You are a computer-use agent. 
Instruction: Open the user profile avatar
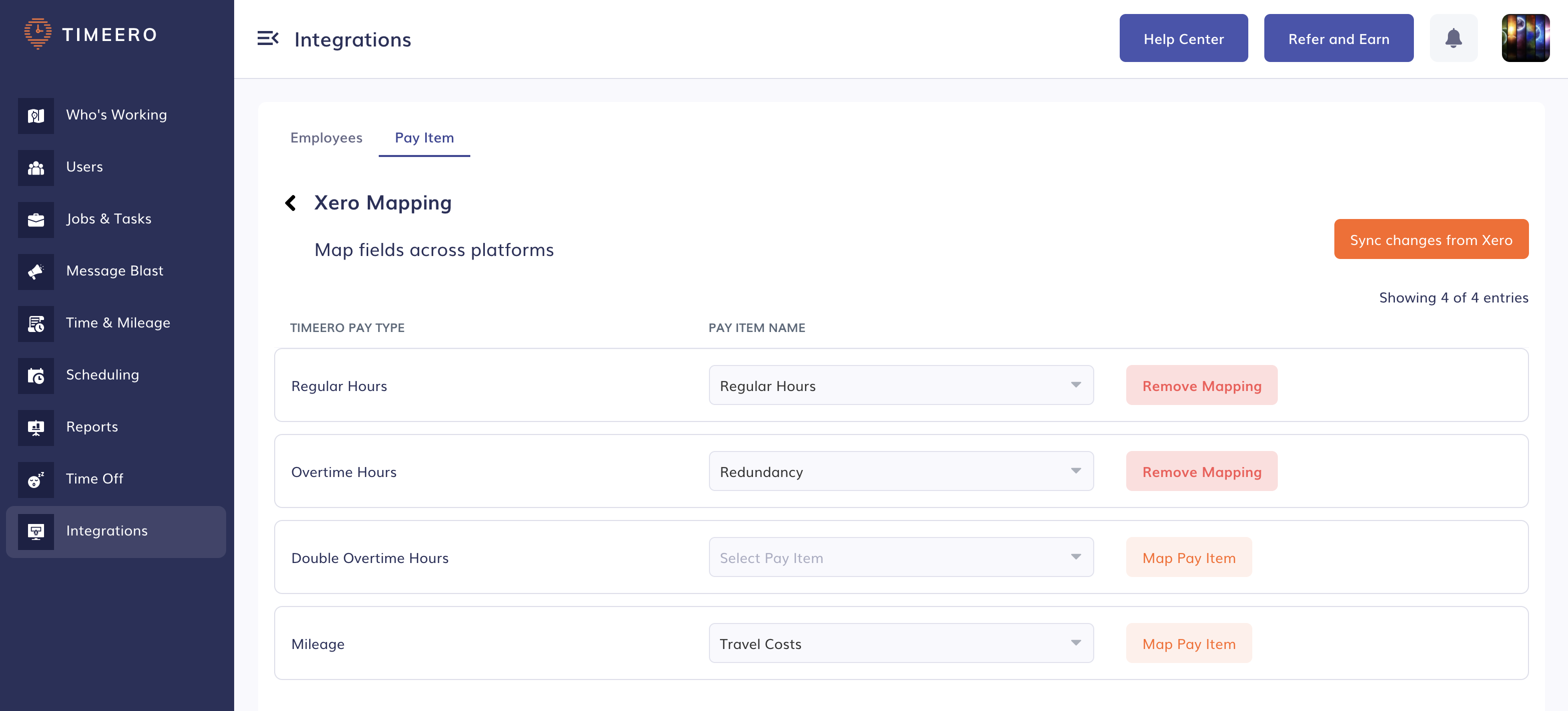[1525, 38]
